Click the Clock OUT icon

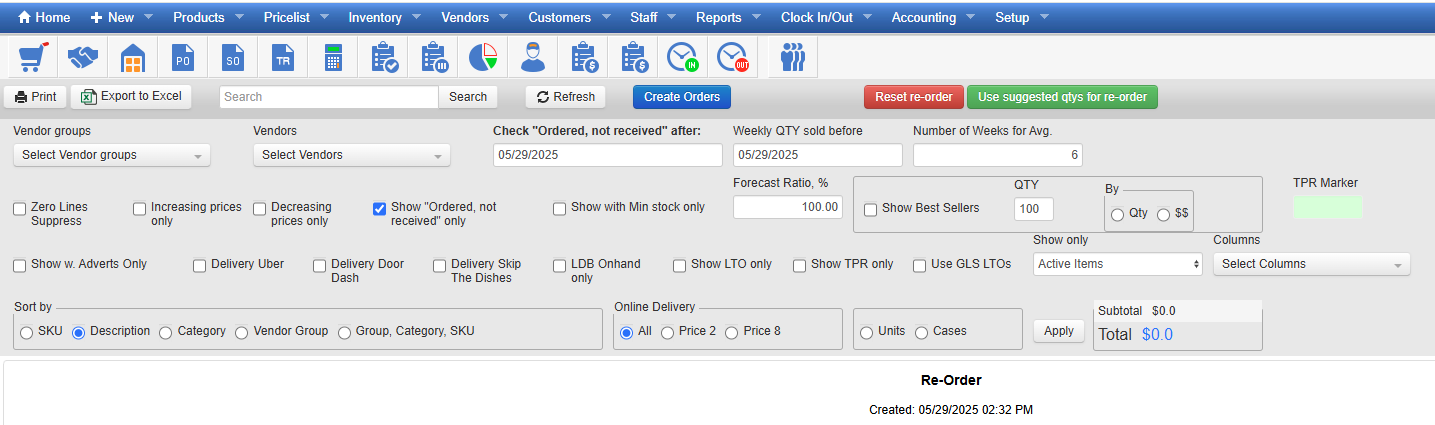[733, 58]
